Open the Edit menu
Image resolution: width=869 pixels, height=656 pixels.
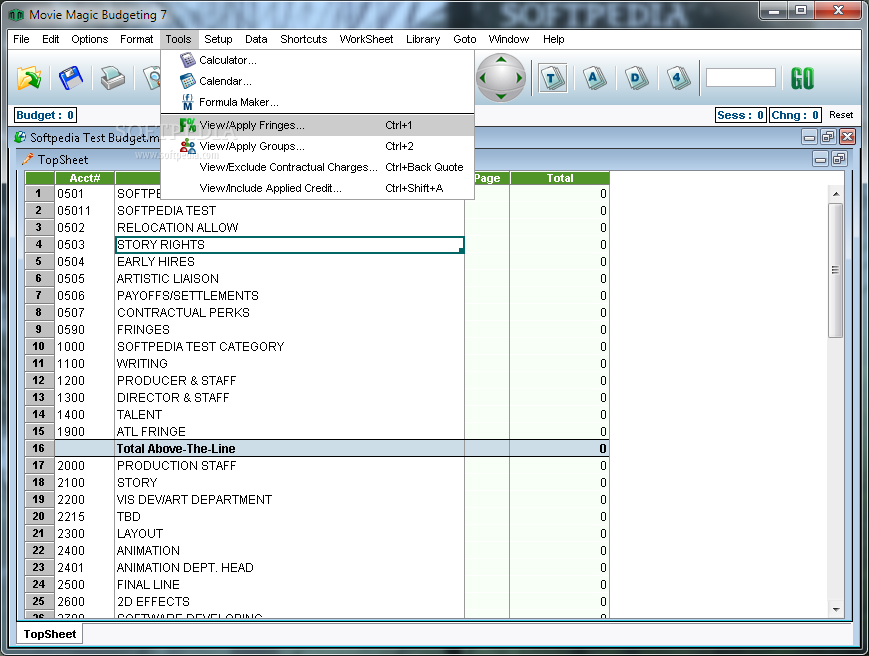50,39
